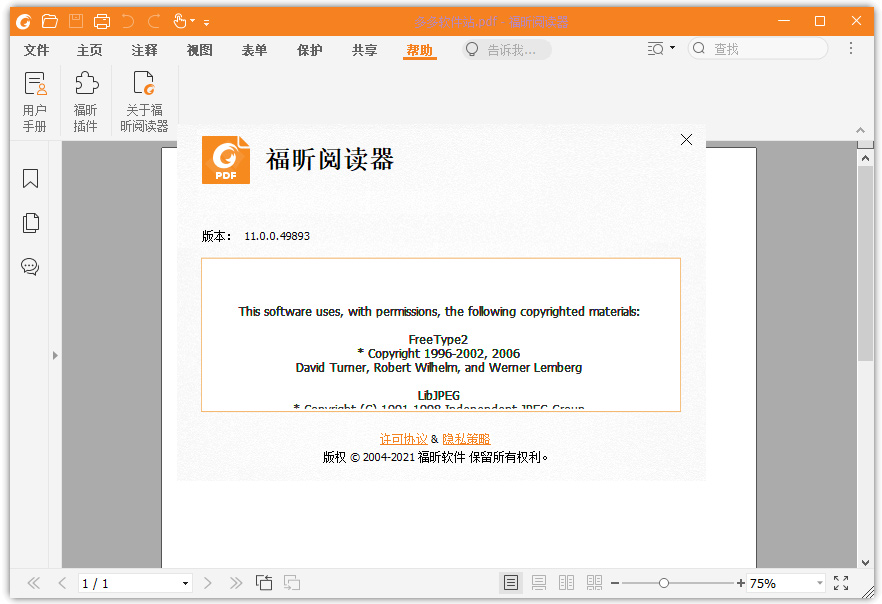Viewport: 882px width, 604px height.
Task: Enter fullscreen via the status bar icon
Action: click(841, 582)
